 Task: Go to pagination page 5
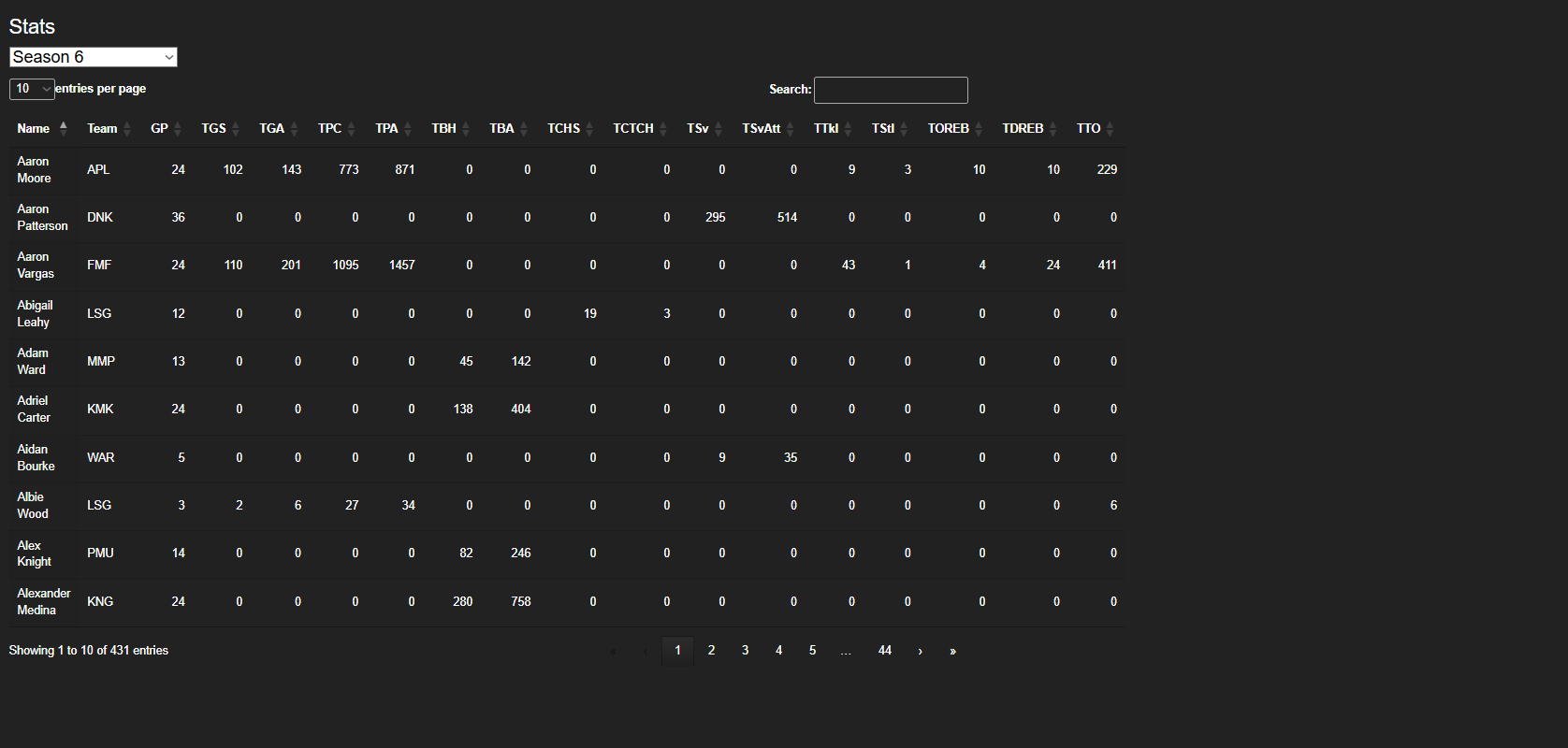click(x=812, y=650)
